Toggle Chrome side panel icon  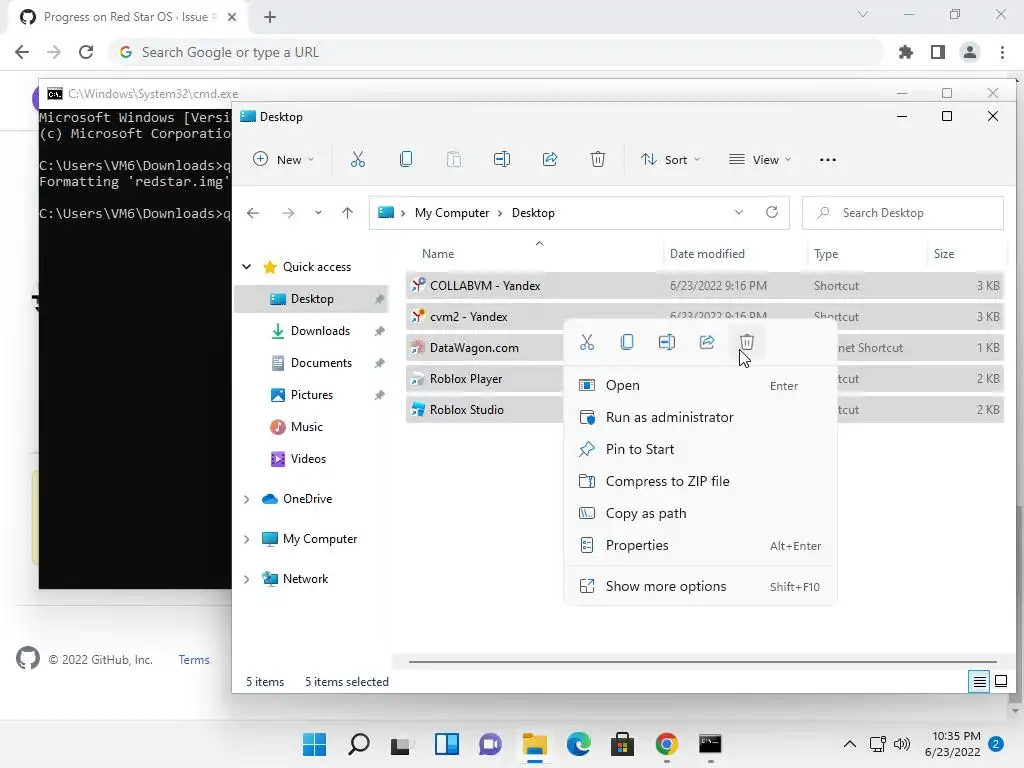(938, 52)
